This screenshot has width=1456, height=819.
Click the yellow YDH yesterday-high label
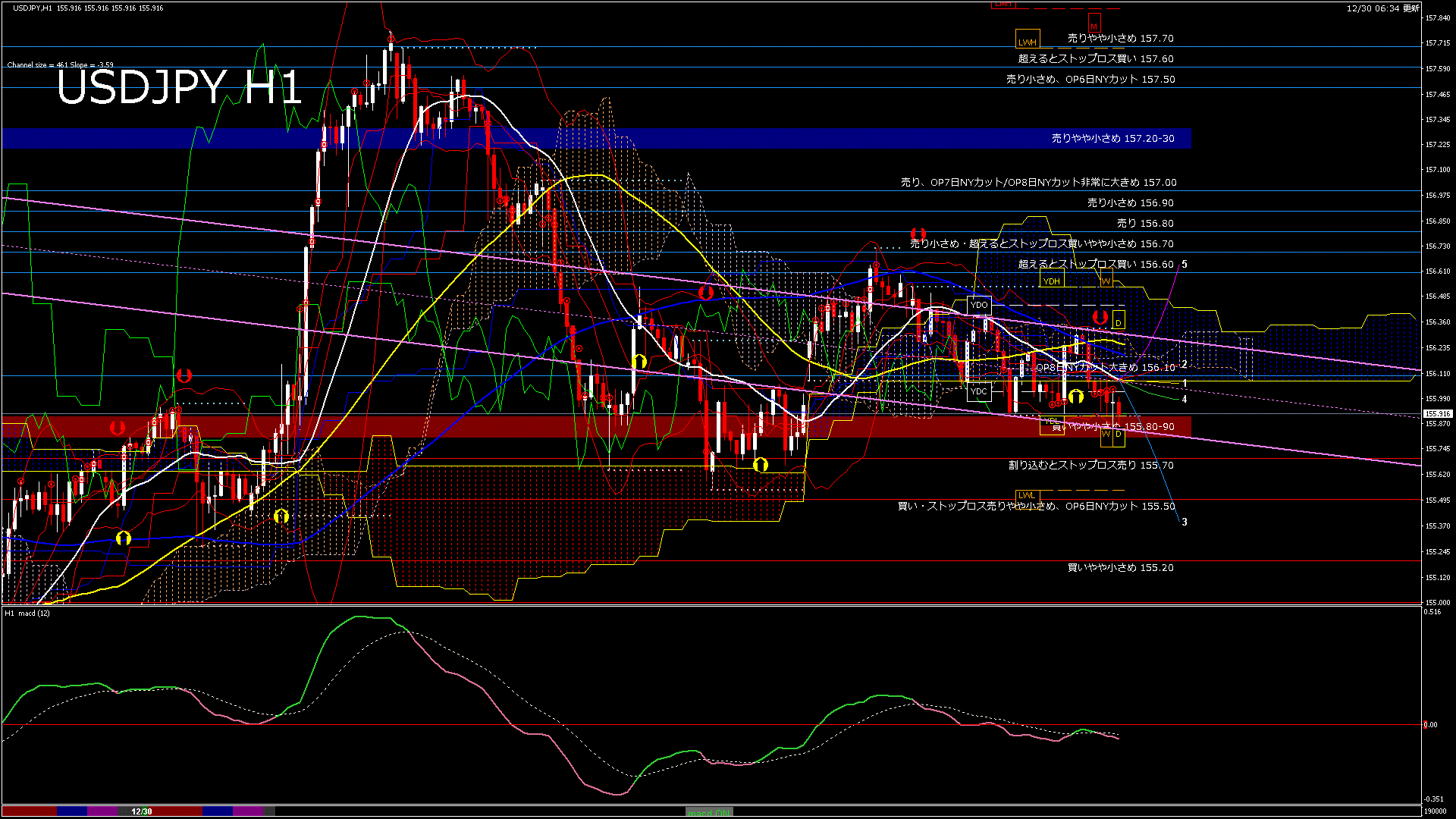coord(1051,281)
